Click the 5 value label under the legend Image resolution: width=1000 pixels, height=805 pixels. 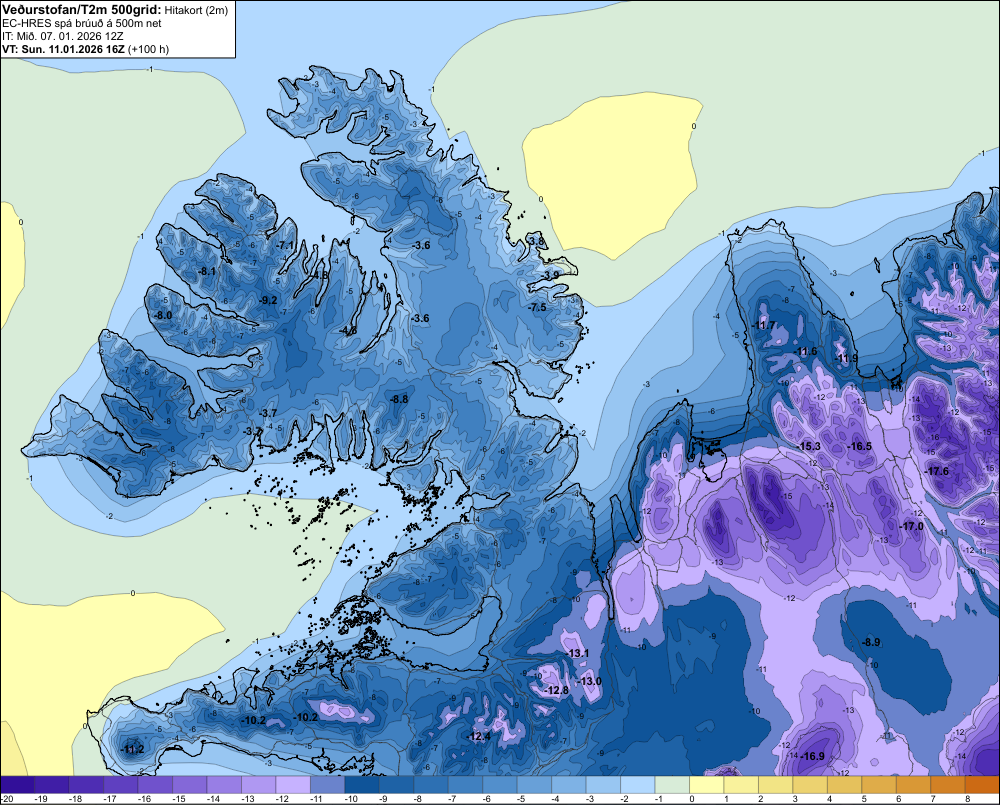point(864,799)
